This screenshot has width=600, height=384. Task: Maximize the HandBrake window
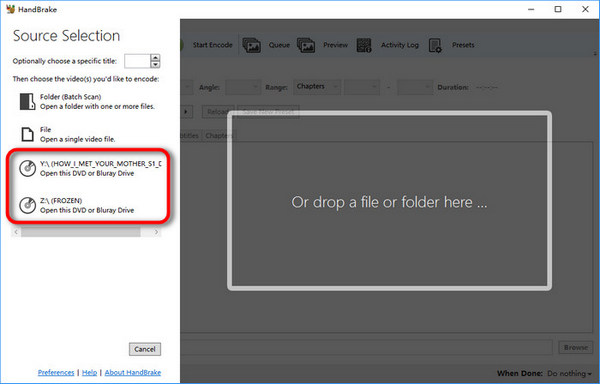click(558, 9)
